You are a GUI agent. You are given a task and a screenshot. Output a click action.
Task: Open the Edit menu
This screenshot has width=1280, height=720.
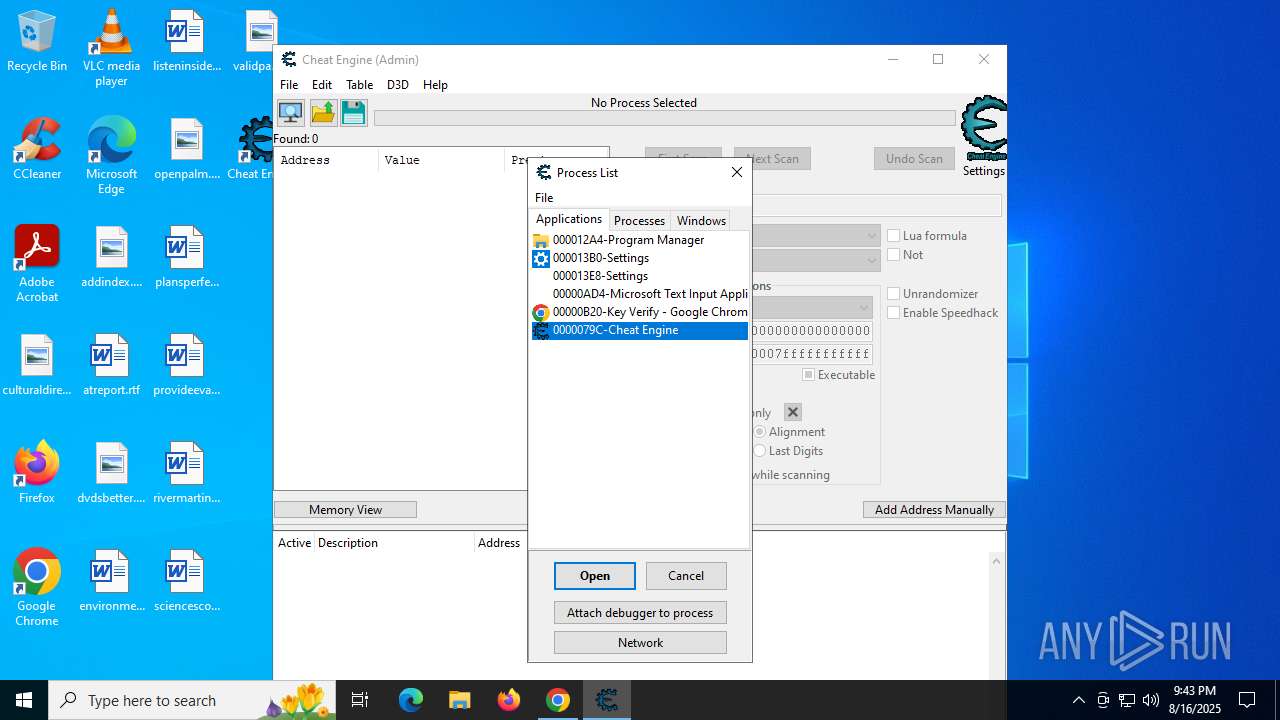click(x=322, y=85)
